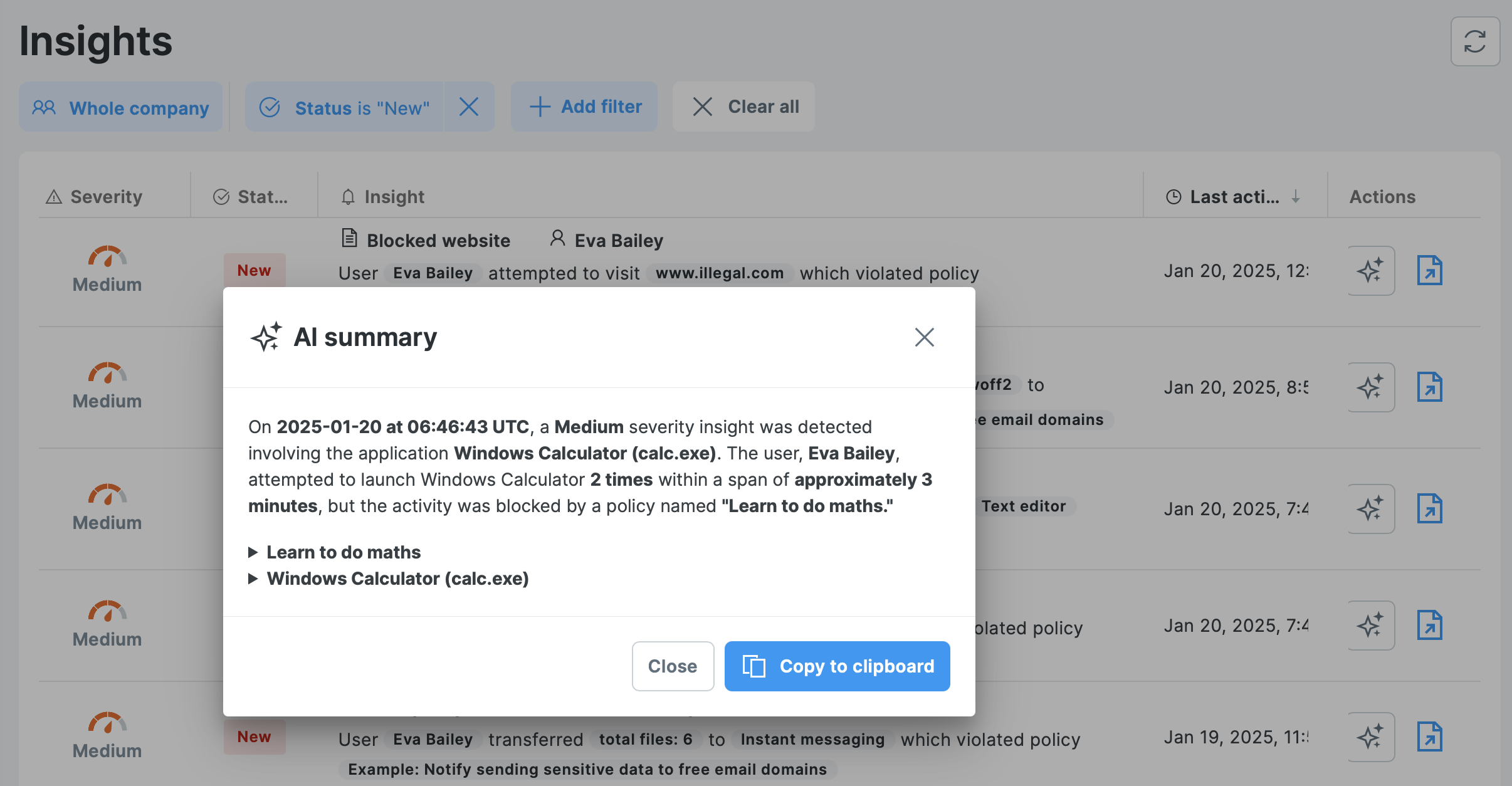Click the Medium severity gauge in first row

coord(107,256)
